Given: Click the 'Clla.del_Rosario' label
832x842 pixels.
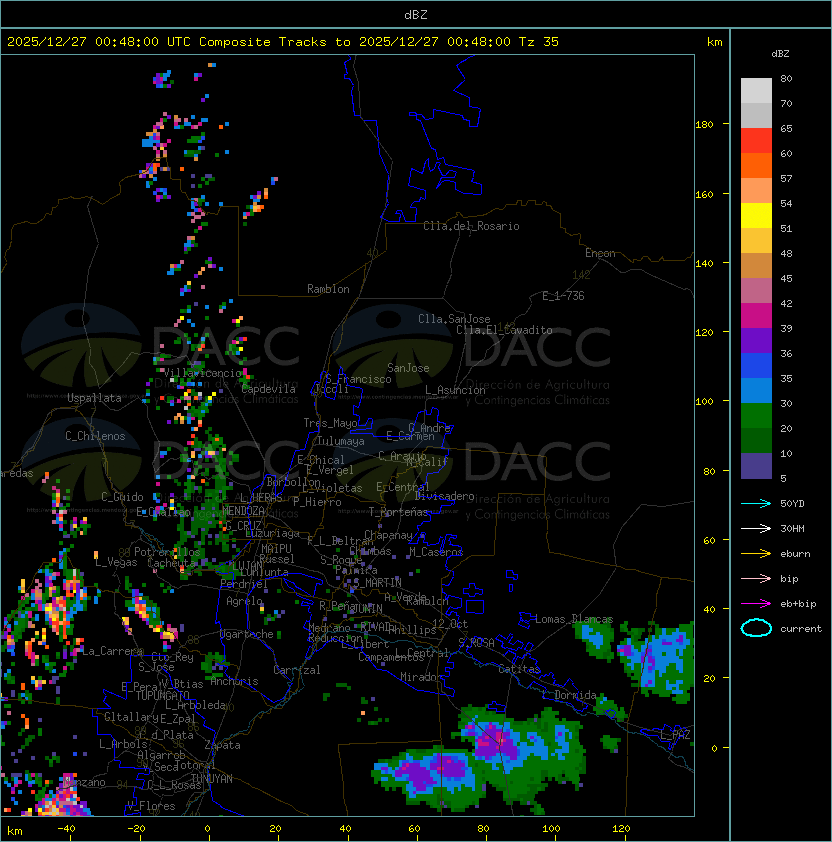Looking at the screenshot, I should tap(471, 226).
